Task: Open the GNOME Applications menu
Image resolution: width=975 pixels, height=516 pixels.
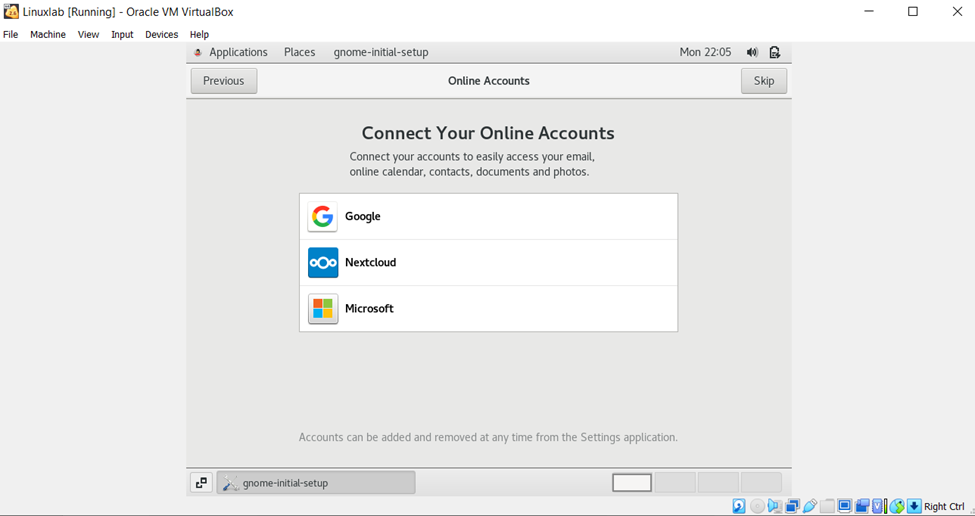Action: tap(238, 52)
